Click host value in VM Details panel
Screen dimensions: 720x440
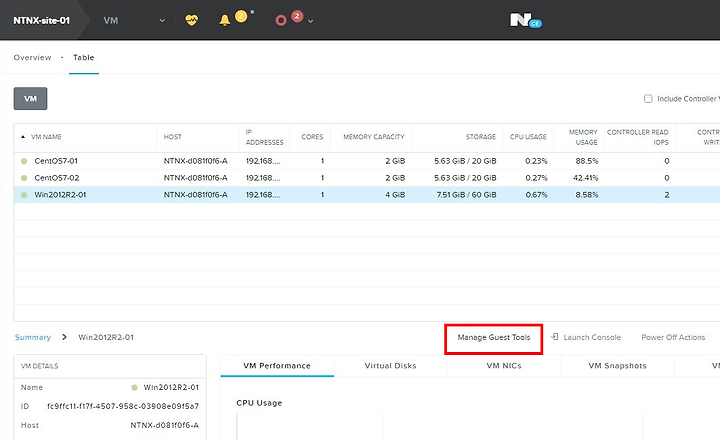[164, 425]
